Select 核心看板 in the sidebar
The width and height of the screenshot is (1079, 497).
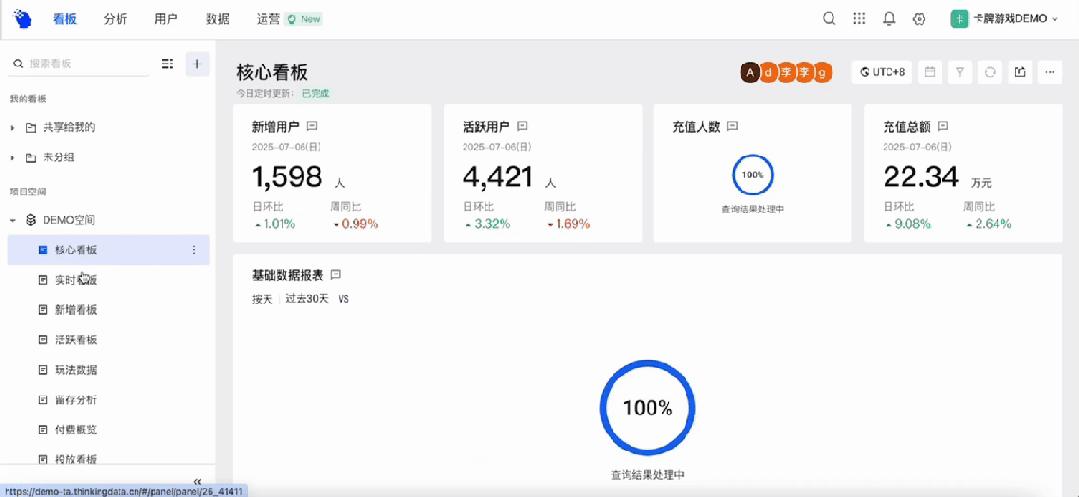pos(109,250)
